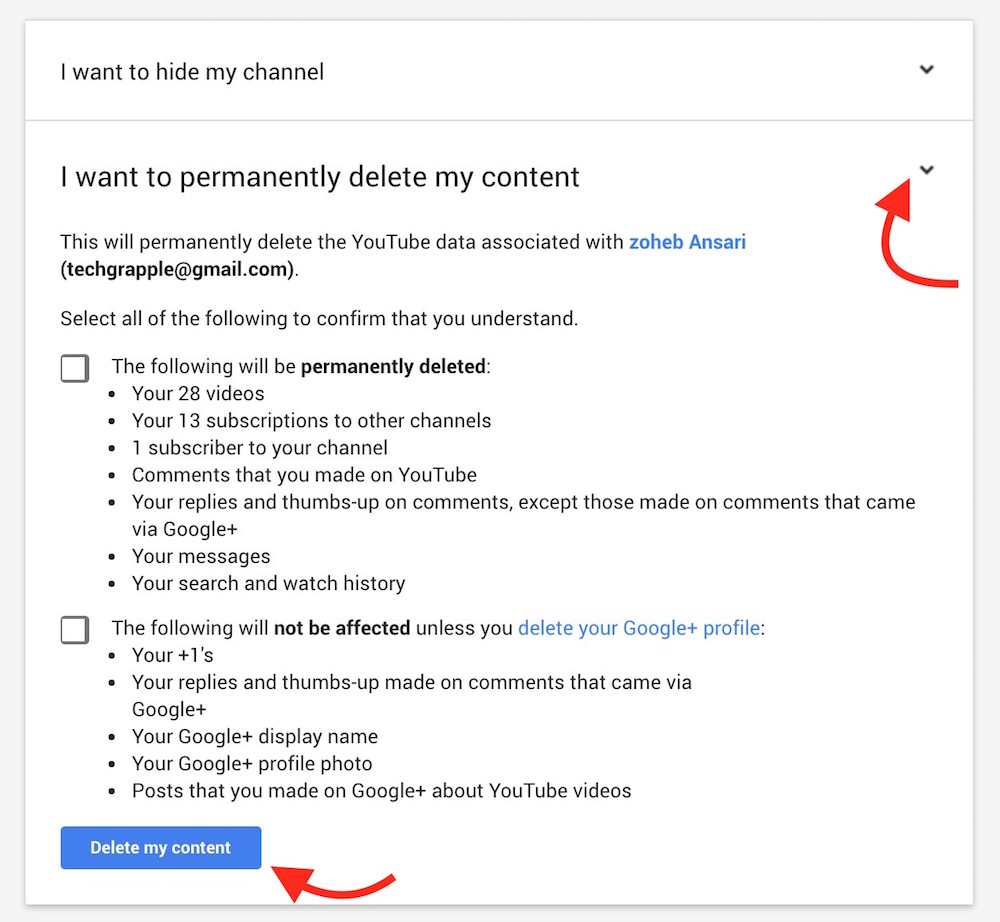Click the "Your messages" list item
The height and width of the screenshot is (922, 1000).
[201, 556]
